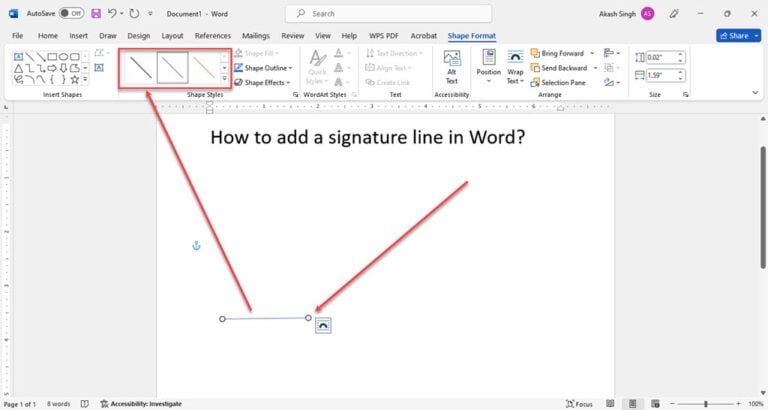Select the 5-point Star shape
Viewport: 768px width, 410px height.
click(74, 79)
